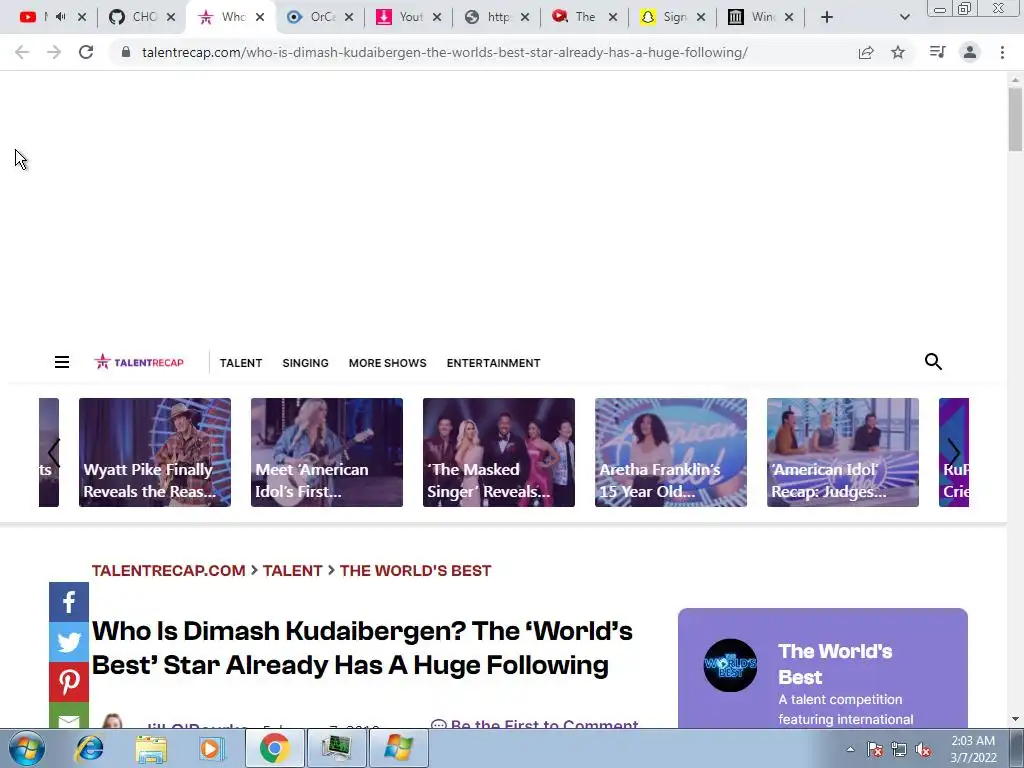
Task: Open the MORE SHOWS nav menu
Action: 387,363
